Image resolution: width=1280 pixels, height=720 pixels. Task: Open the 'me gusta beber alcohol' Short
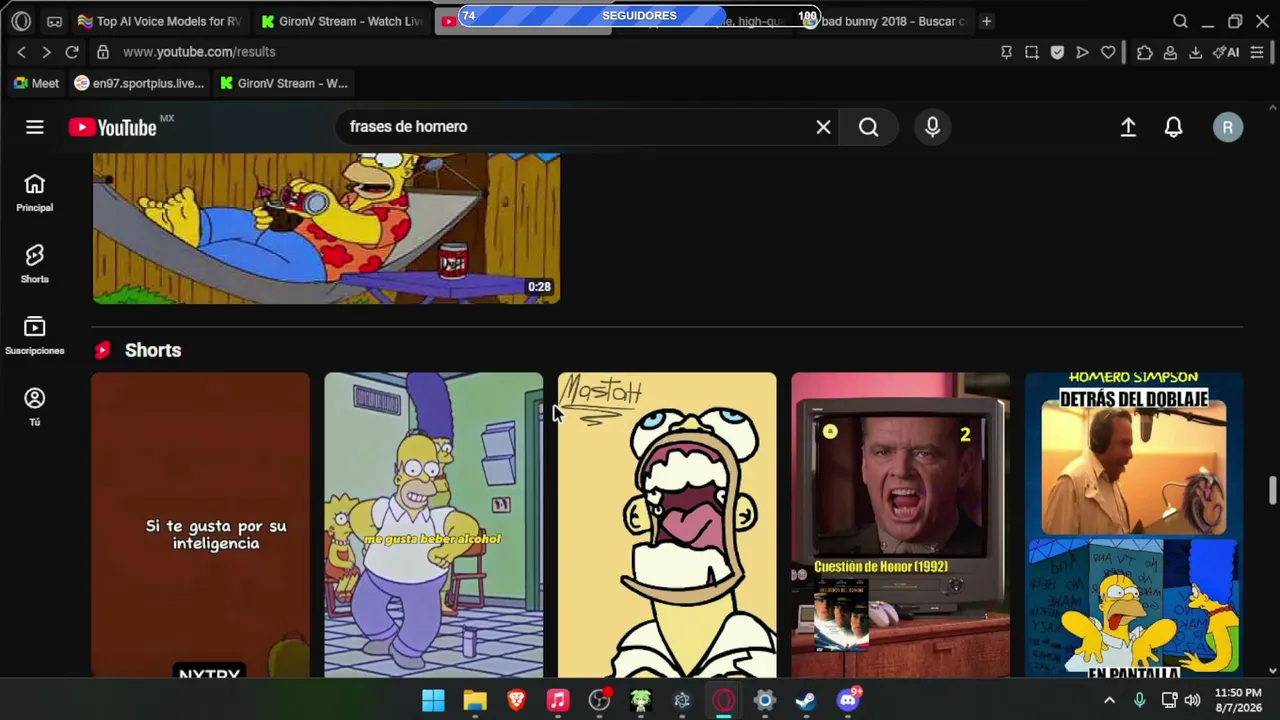[434, 525]
